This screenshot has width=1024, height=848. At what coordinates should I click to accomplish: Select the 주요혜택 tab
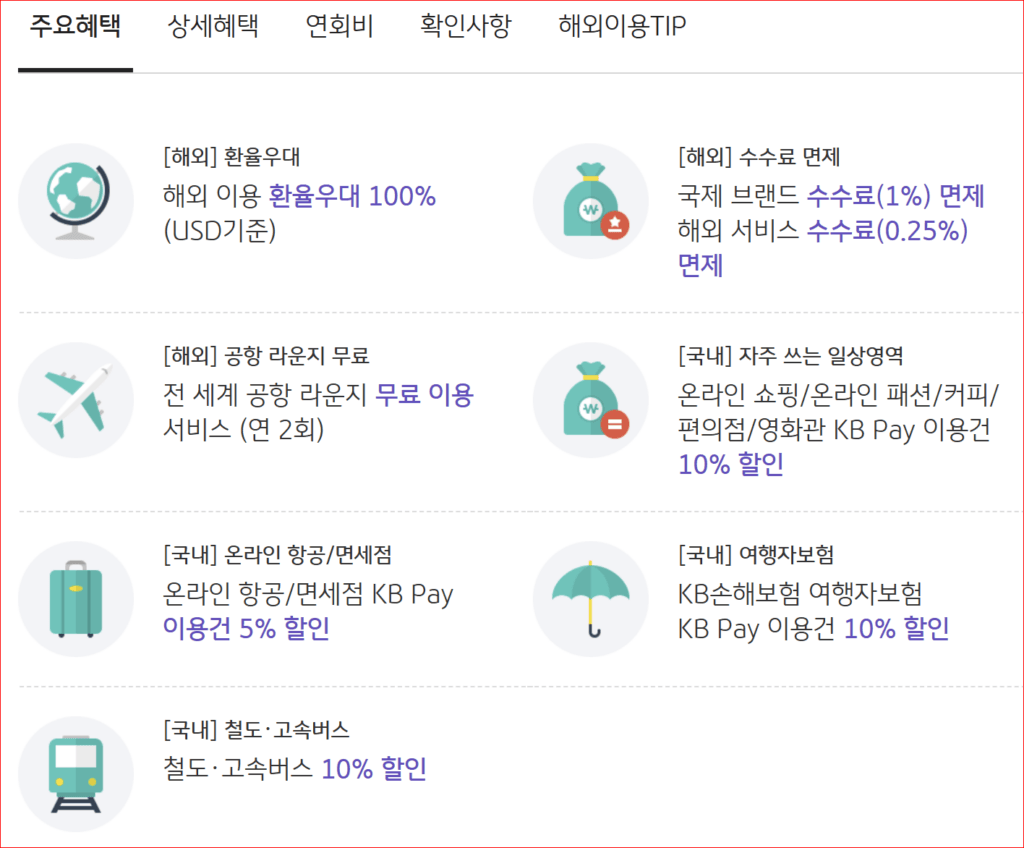(75, 27)
